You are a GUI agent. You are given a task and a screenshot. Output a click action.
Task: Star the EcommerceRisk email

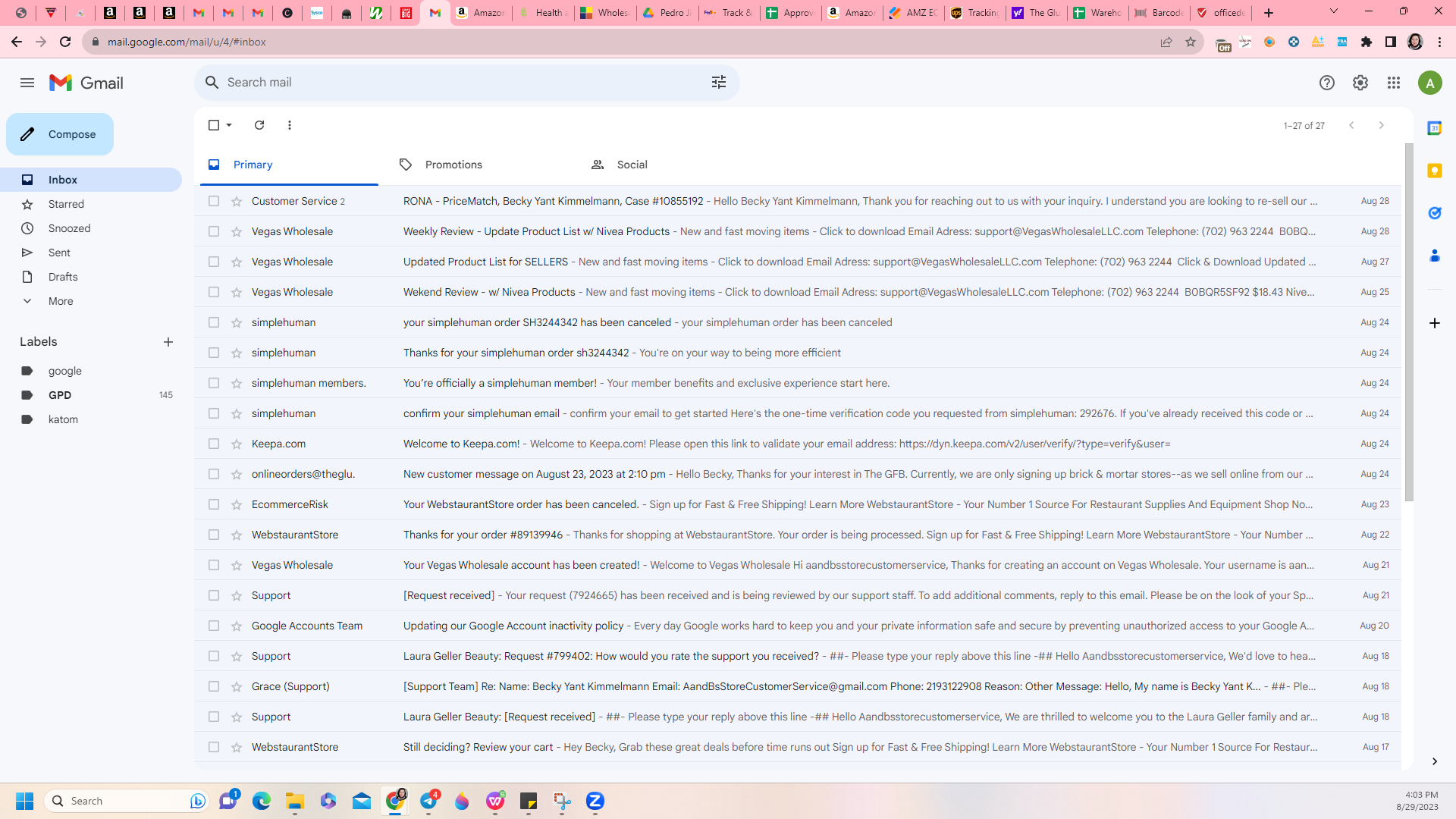point(237,504)
